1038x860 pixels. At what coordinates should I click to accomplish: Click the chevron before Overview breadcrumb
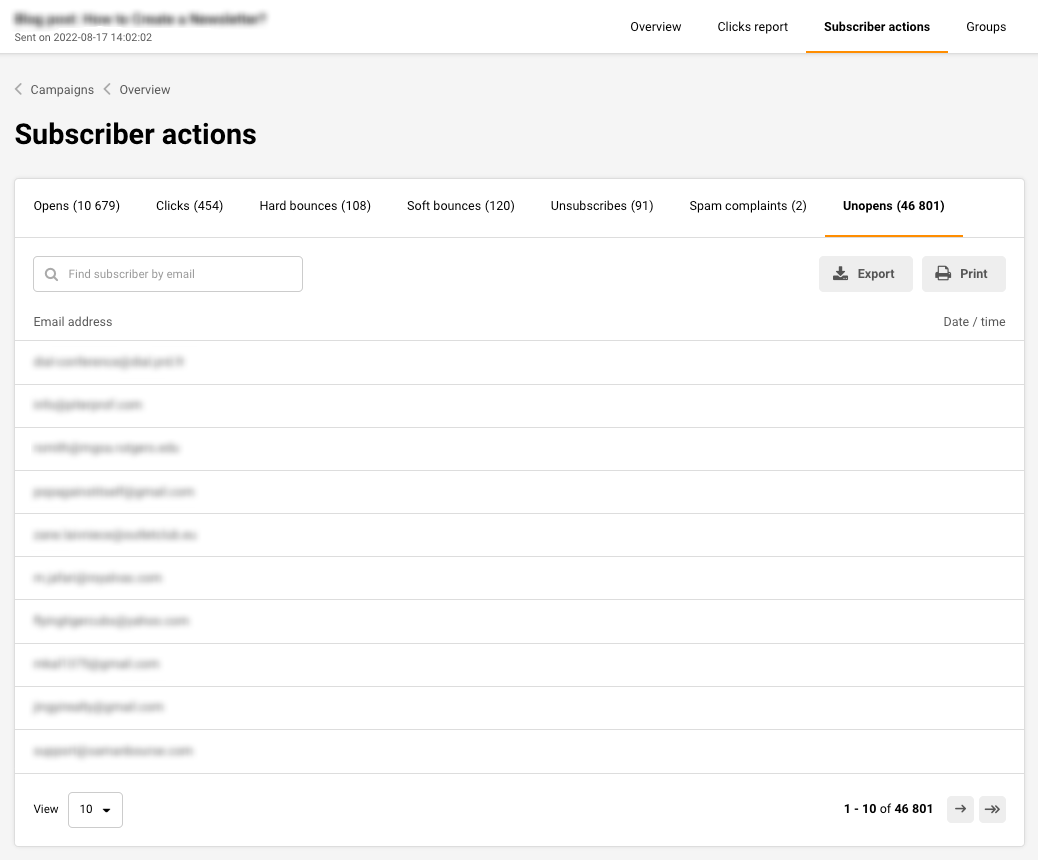(x=107, y=90)
